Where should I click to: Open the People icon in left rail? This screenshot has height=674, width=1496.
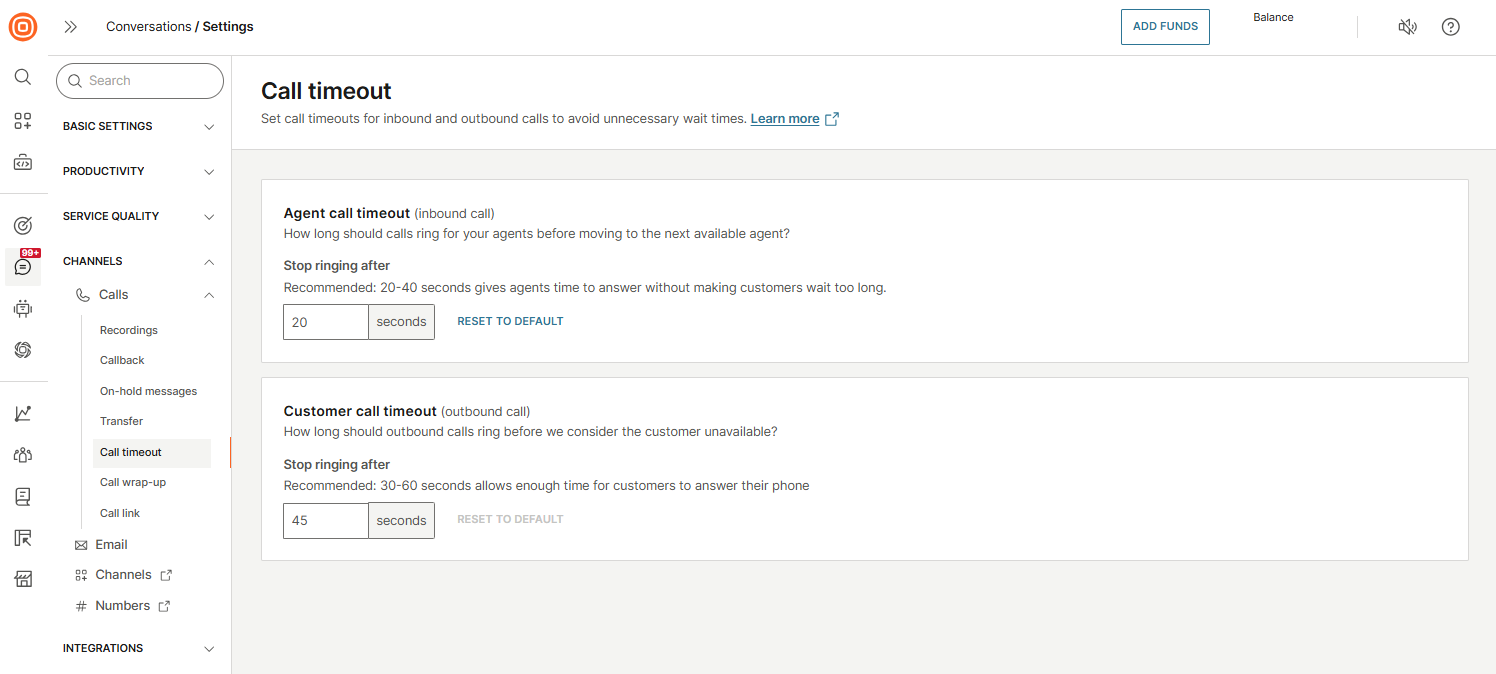tap(23, 455)
